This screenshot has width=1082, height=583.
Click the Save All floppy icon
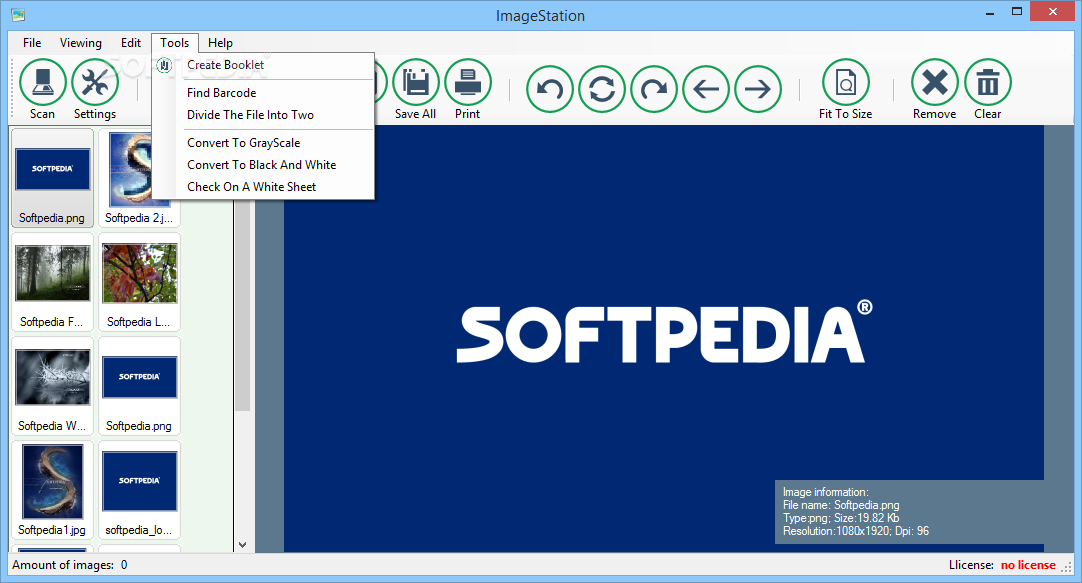point(415,82)
